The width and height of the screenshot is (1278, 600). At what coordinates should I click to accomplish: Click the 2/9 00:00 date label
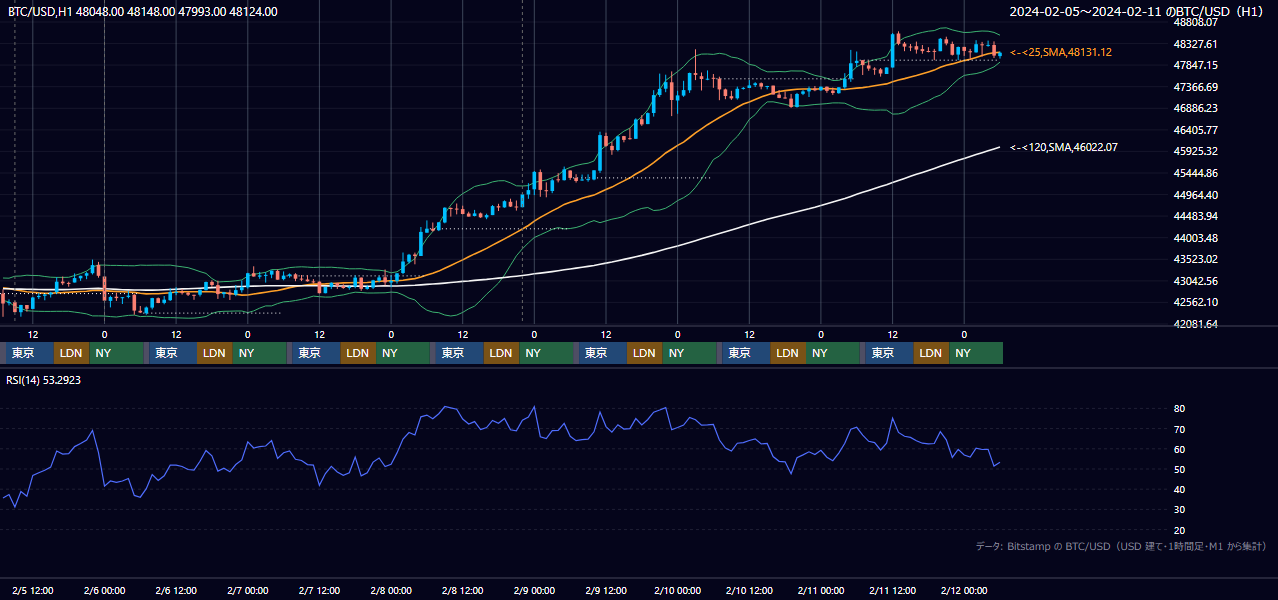click(534, 590)
